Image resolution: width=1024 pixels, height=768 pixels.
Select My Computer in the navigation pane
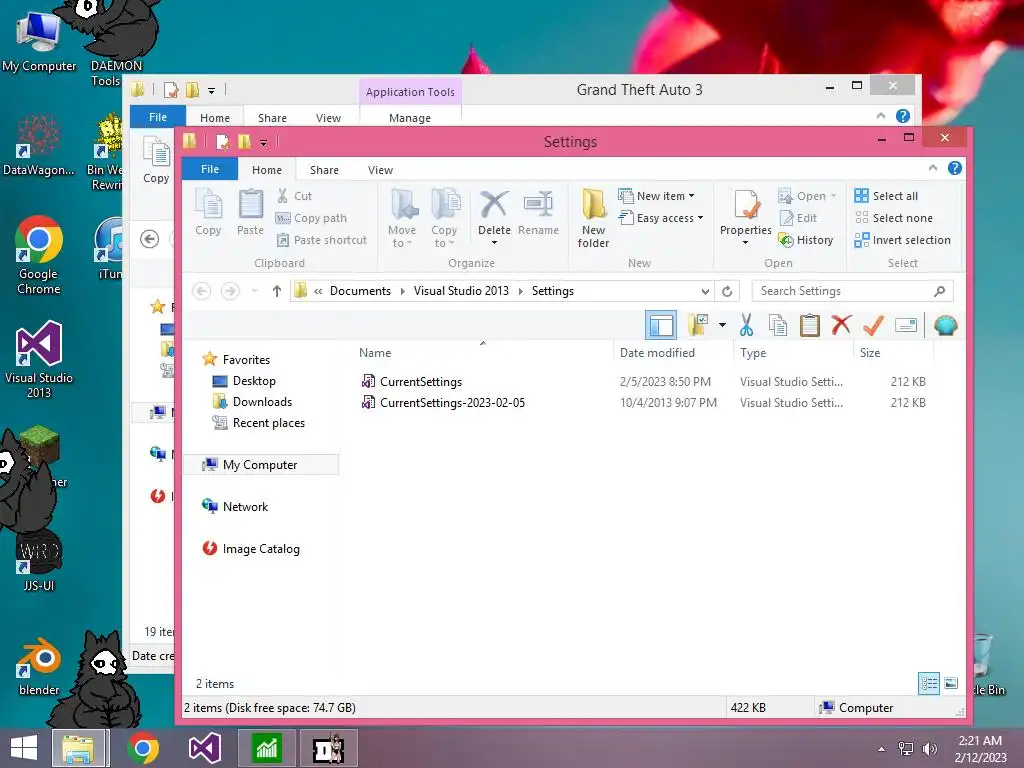[261, 465]
